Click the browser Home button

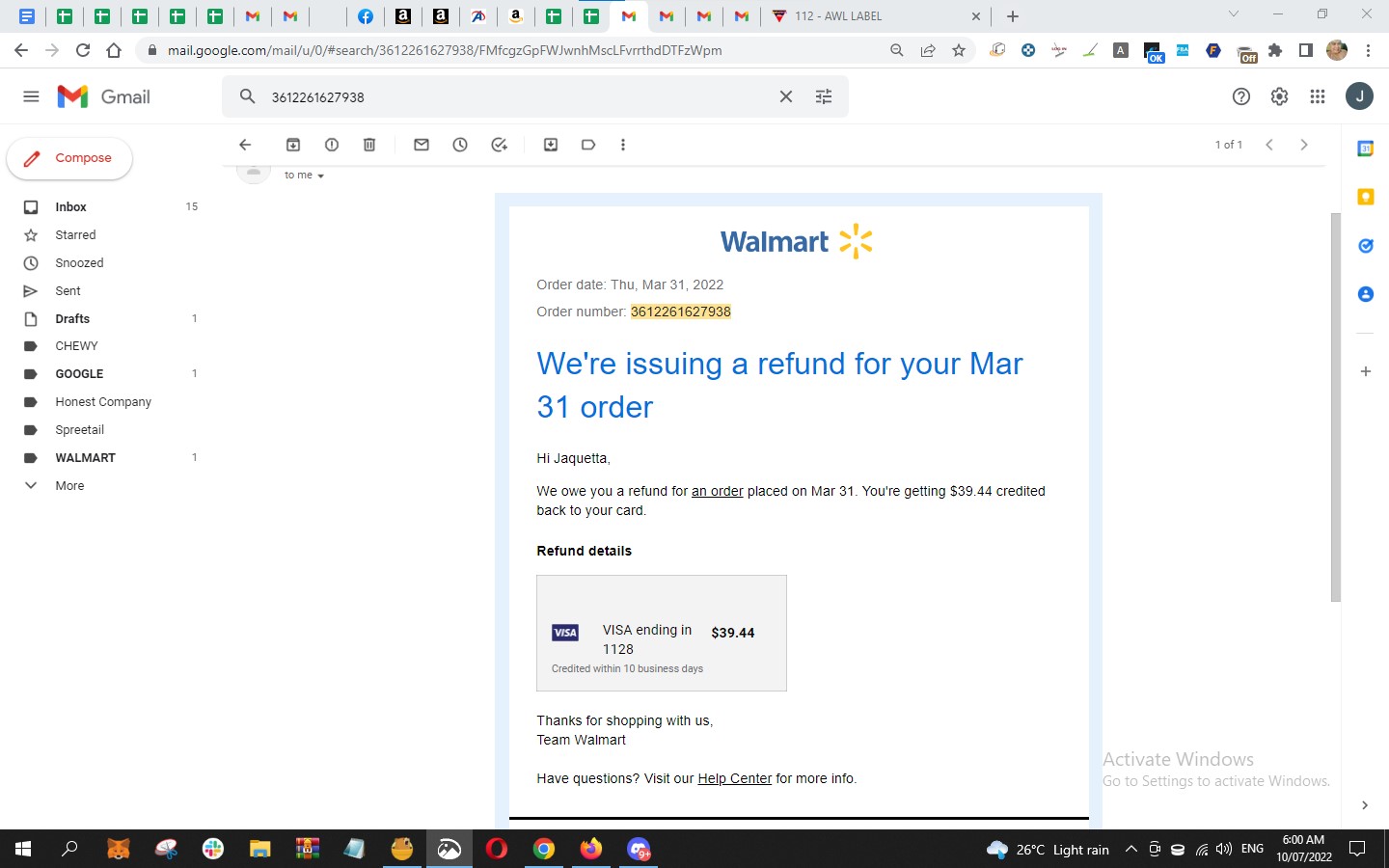point(114,50)
